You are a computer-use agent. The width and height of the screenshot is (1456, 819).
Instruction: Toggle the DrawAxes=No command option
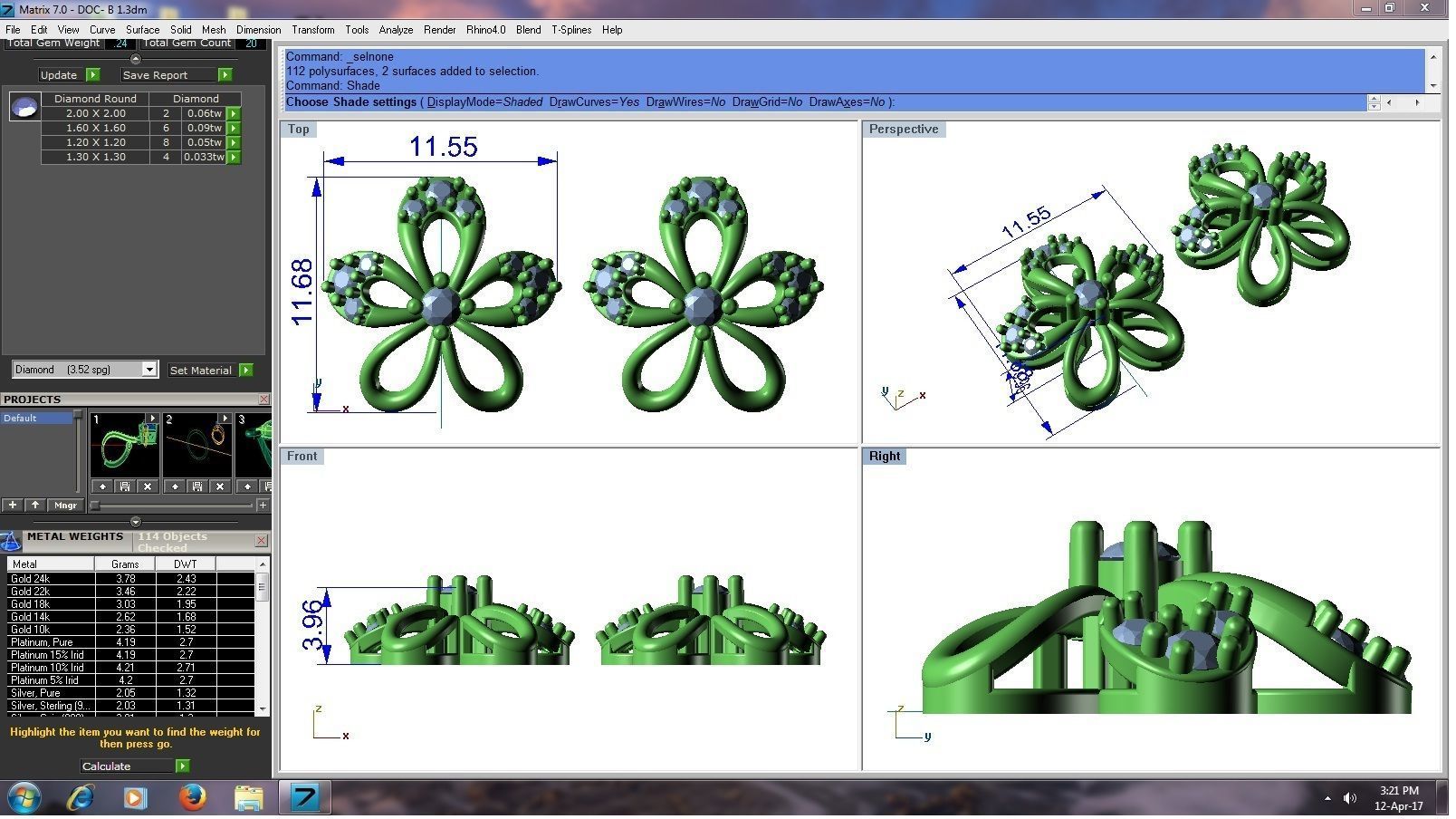coord(849,102)
